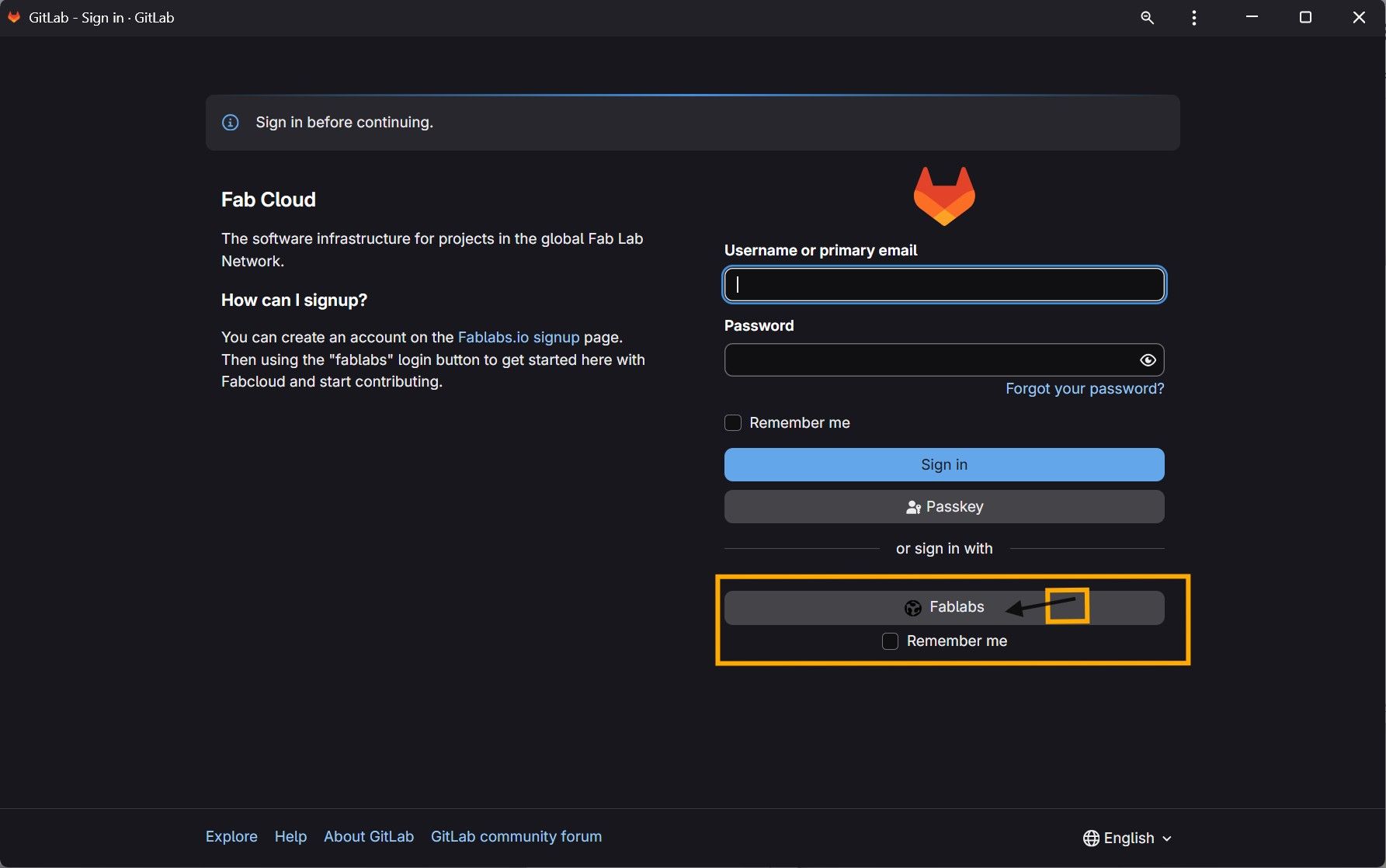Click the blue Sign in button
Screen dimensions: 1386x868
944,465
